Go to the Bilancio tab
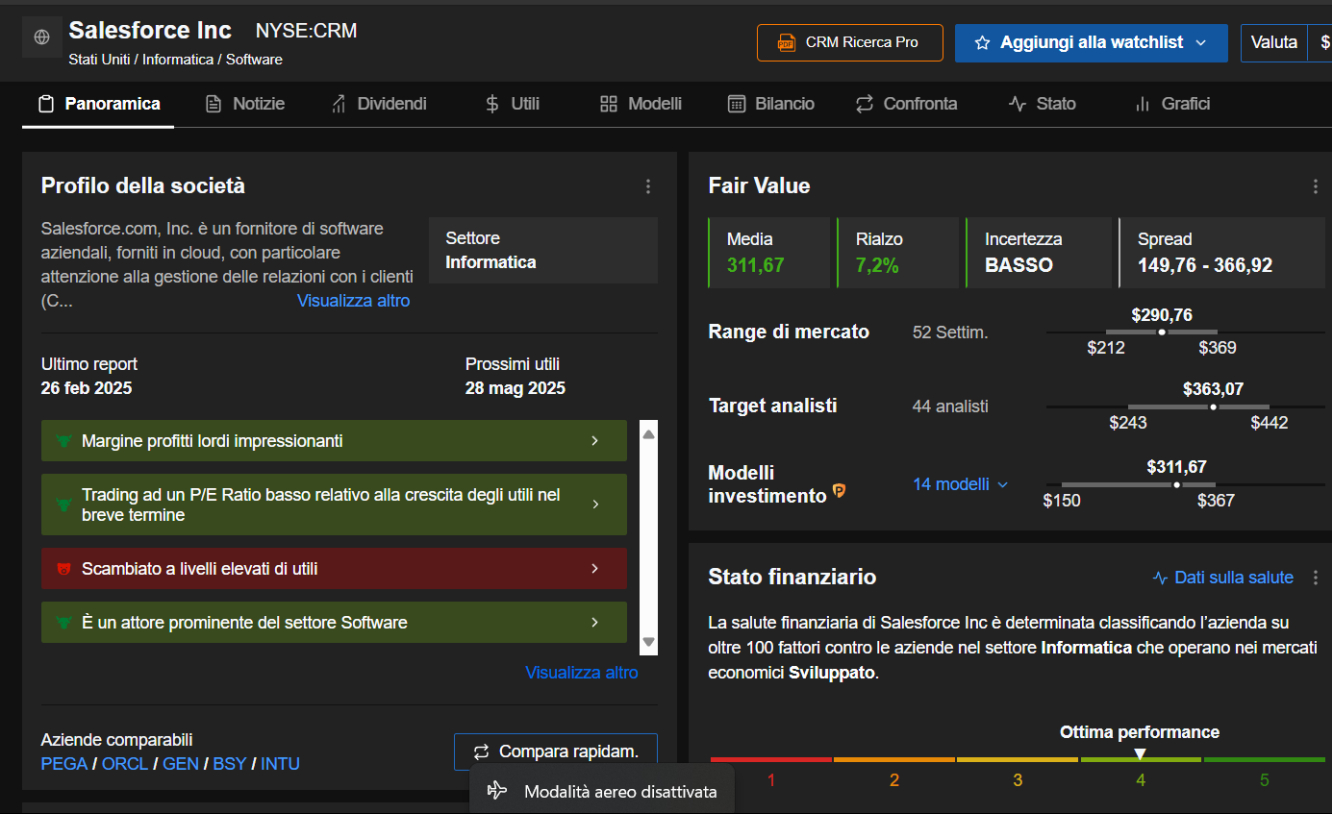This screenshot has width=1332, height=814. click(x=771, y=104)
